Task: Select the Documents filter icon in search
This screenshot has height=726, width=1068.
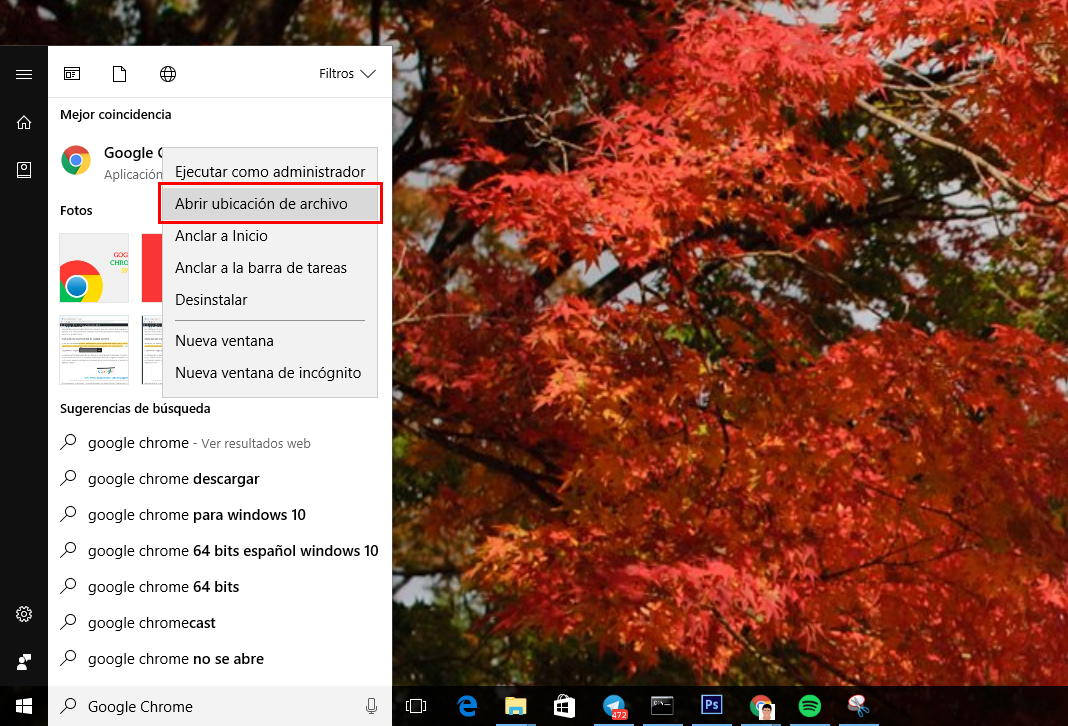Action: 119,73
